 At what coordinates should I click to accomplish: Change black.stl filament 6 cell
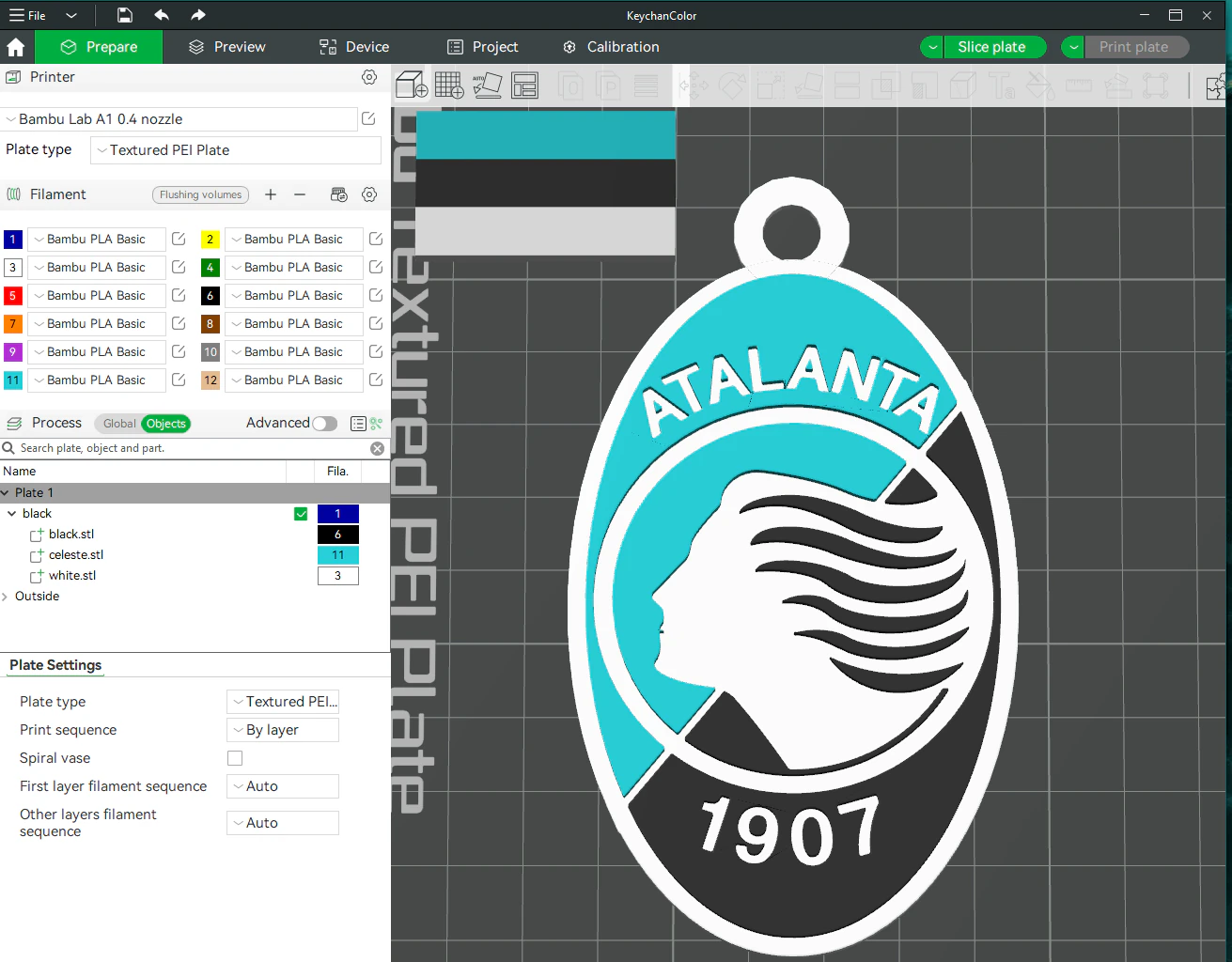pos(338,535)
